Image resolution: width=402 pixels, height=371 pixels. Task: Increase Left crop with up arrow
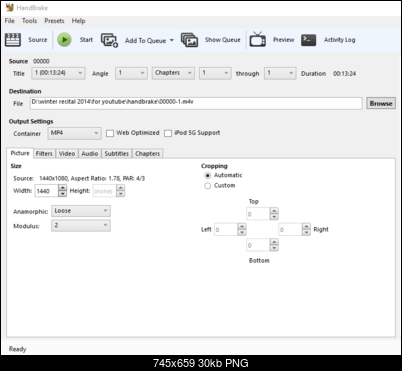click(x=242, y=227)
